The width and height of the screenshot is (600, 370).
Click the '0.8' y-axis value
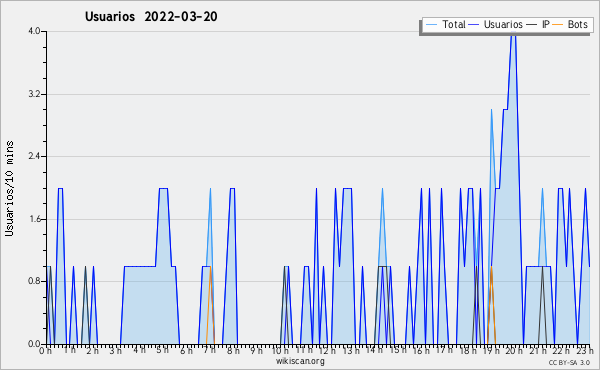34,282
